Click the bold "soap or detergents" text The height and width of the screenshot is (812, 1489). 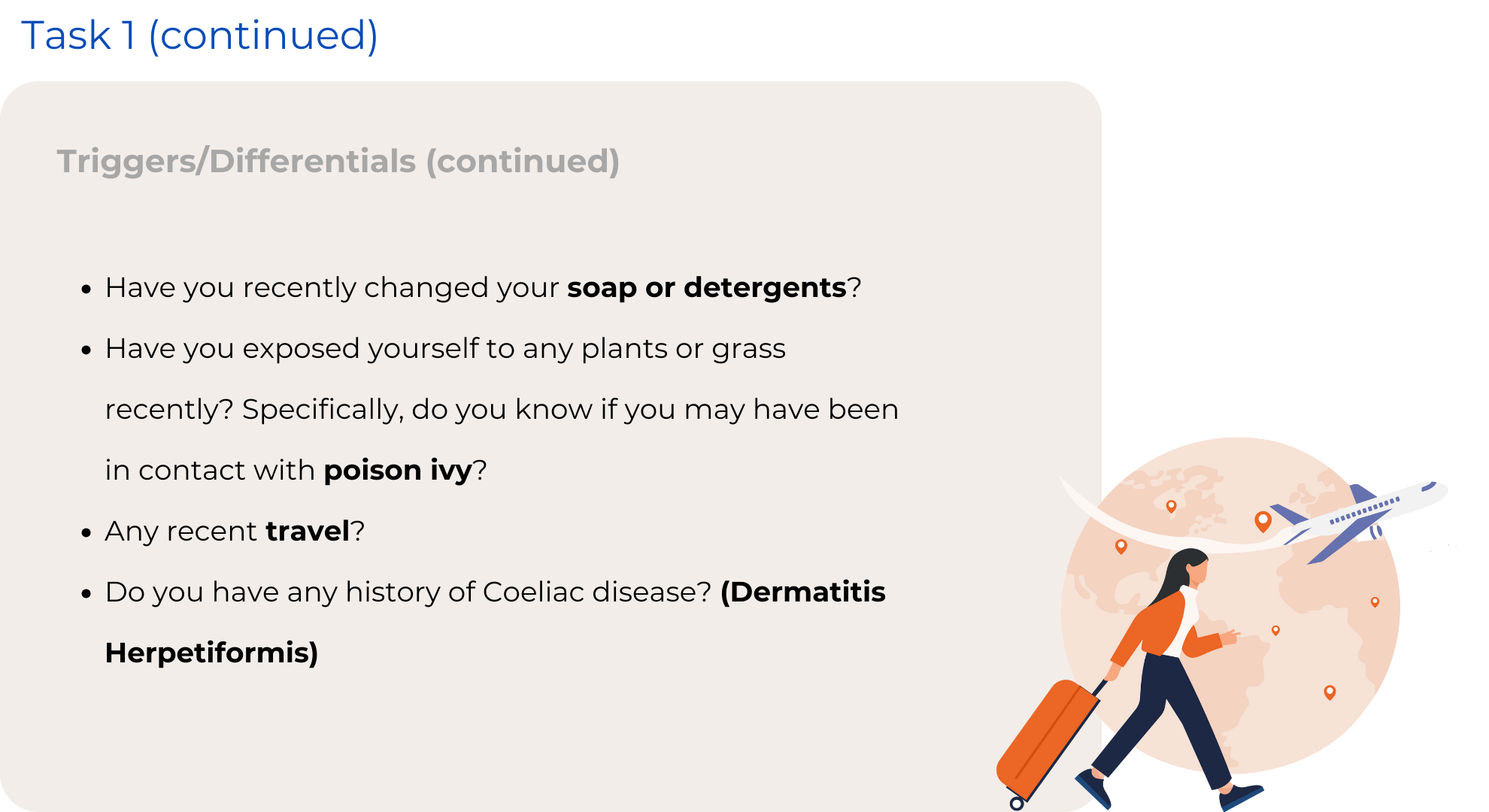[706, 288]
